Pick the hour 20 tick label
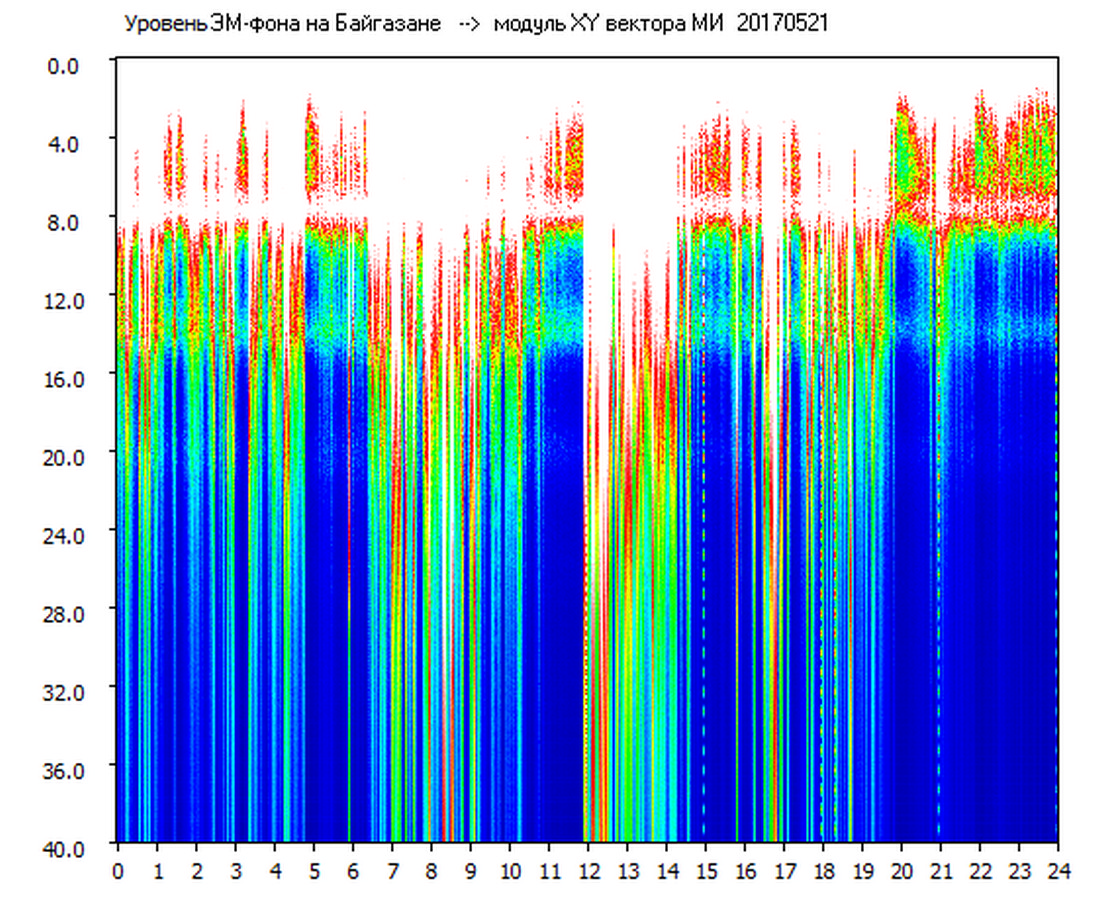 (901, 871)
